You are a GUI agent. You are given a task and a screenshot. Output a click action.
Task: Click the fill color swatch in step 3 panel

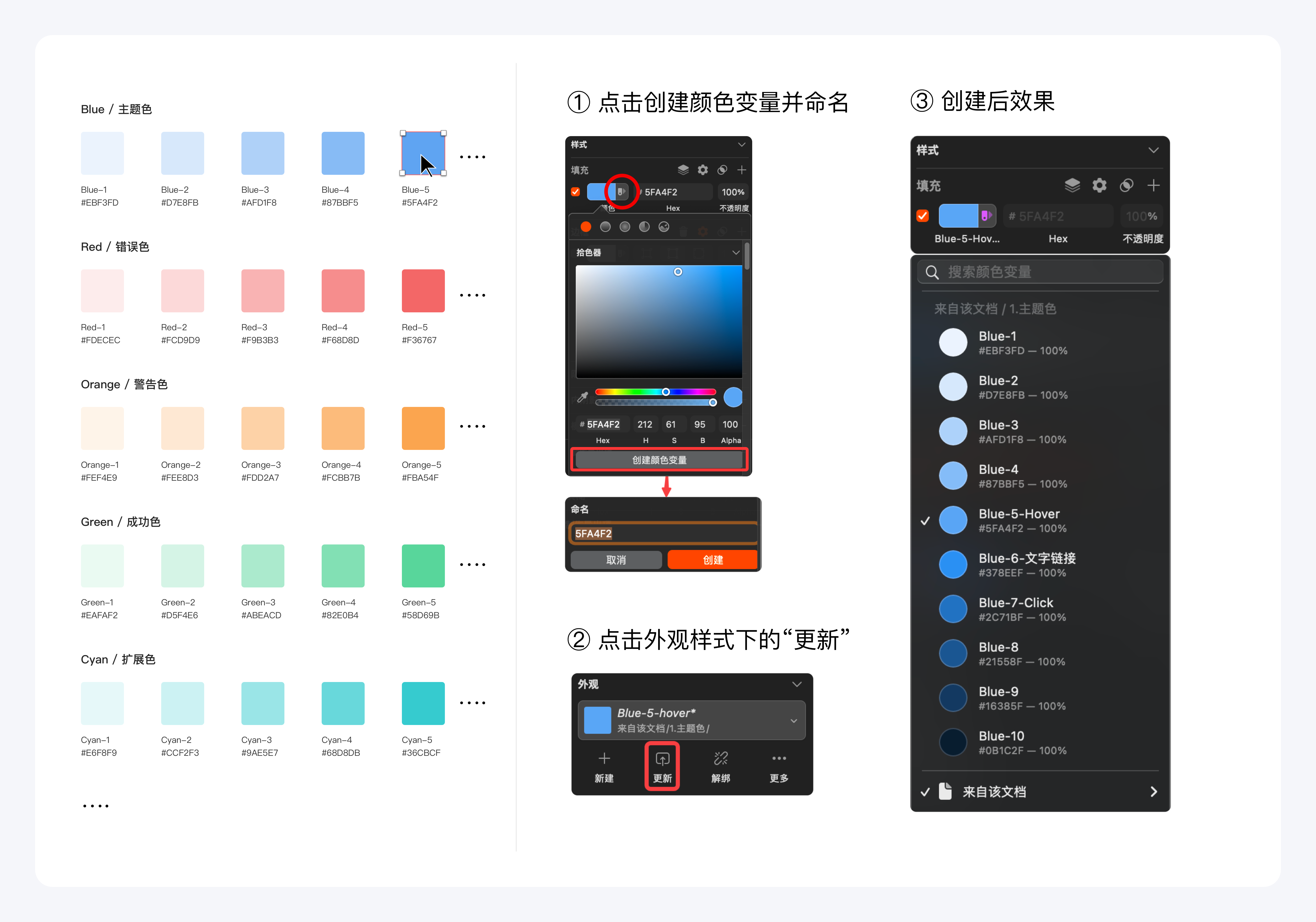(958, 216)
